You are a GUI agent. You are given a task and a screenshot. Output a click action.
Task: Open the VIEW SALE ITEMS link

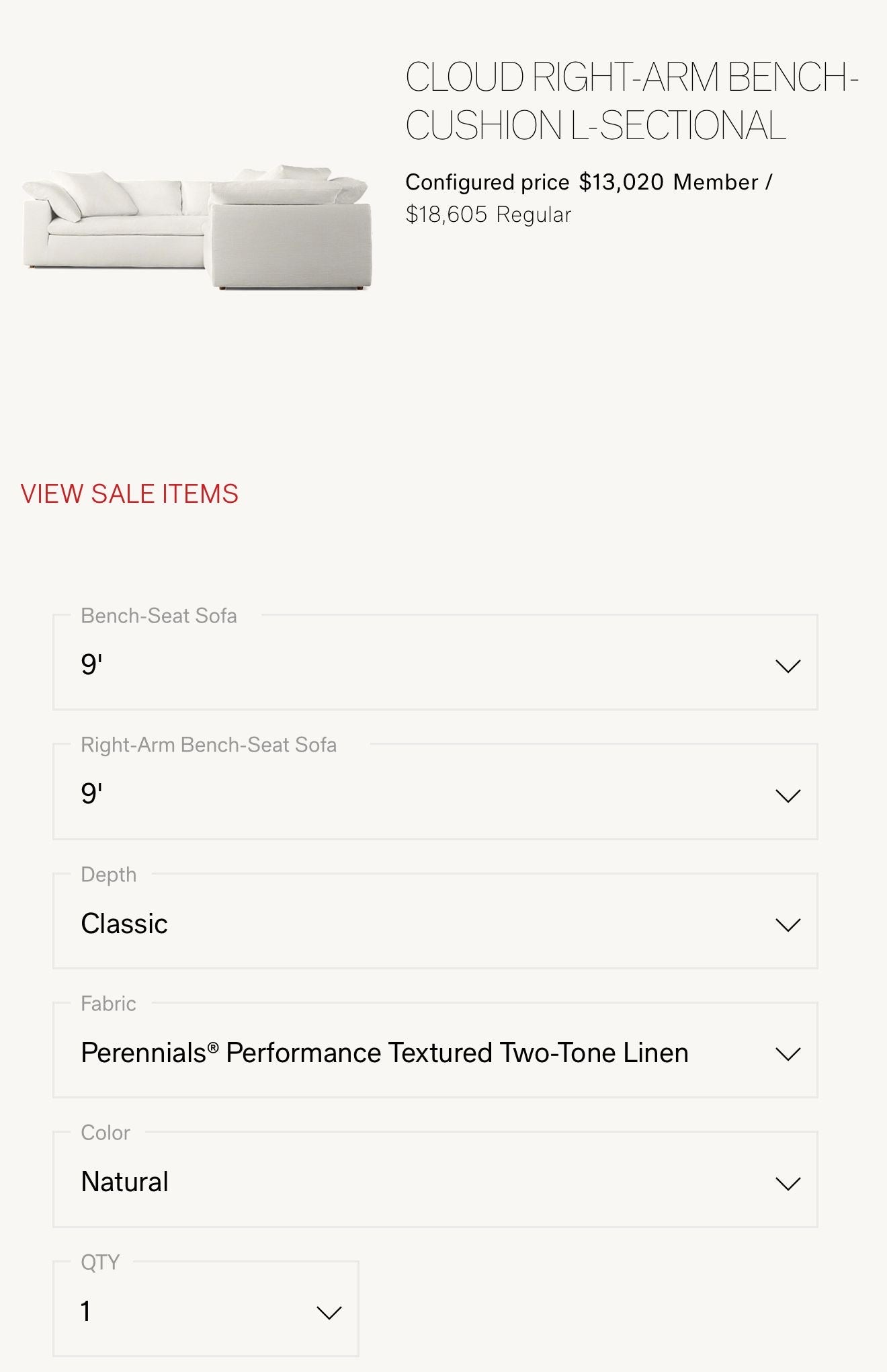point(130,493)
